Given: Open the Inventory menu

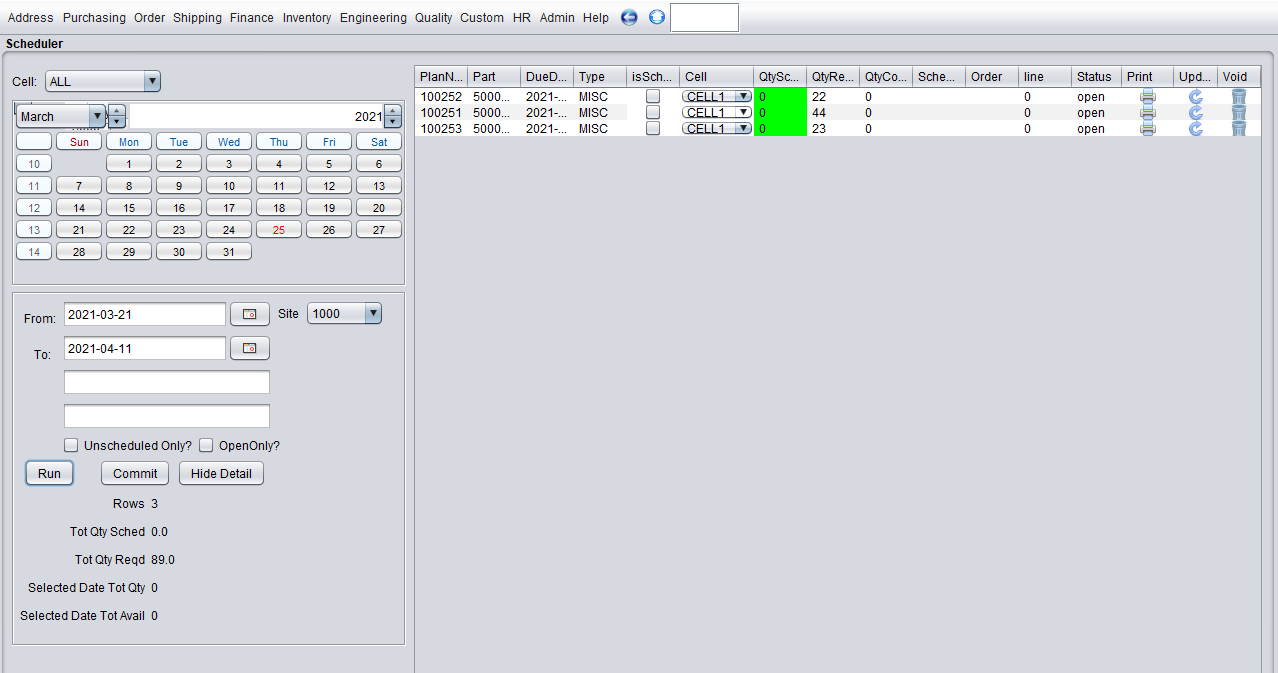Looking at the screenshot, I should [x=307, y=18].
